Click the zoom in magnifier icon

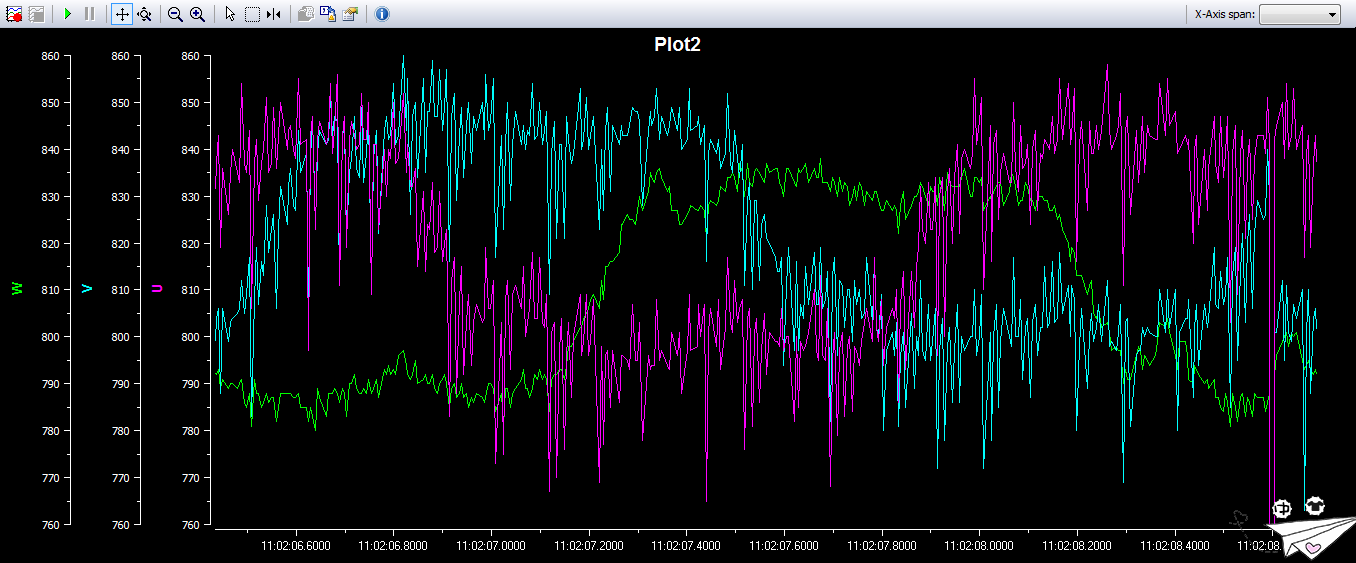point(197,14)
